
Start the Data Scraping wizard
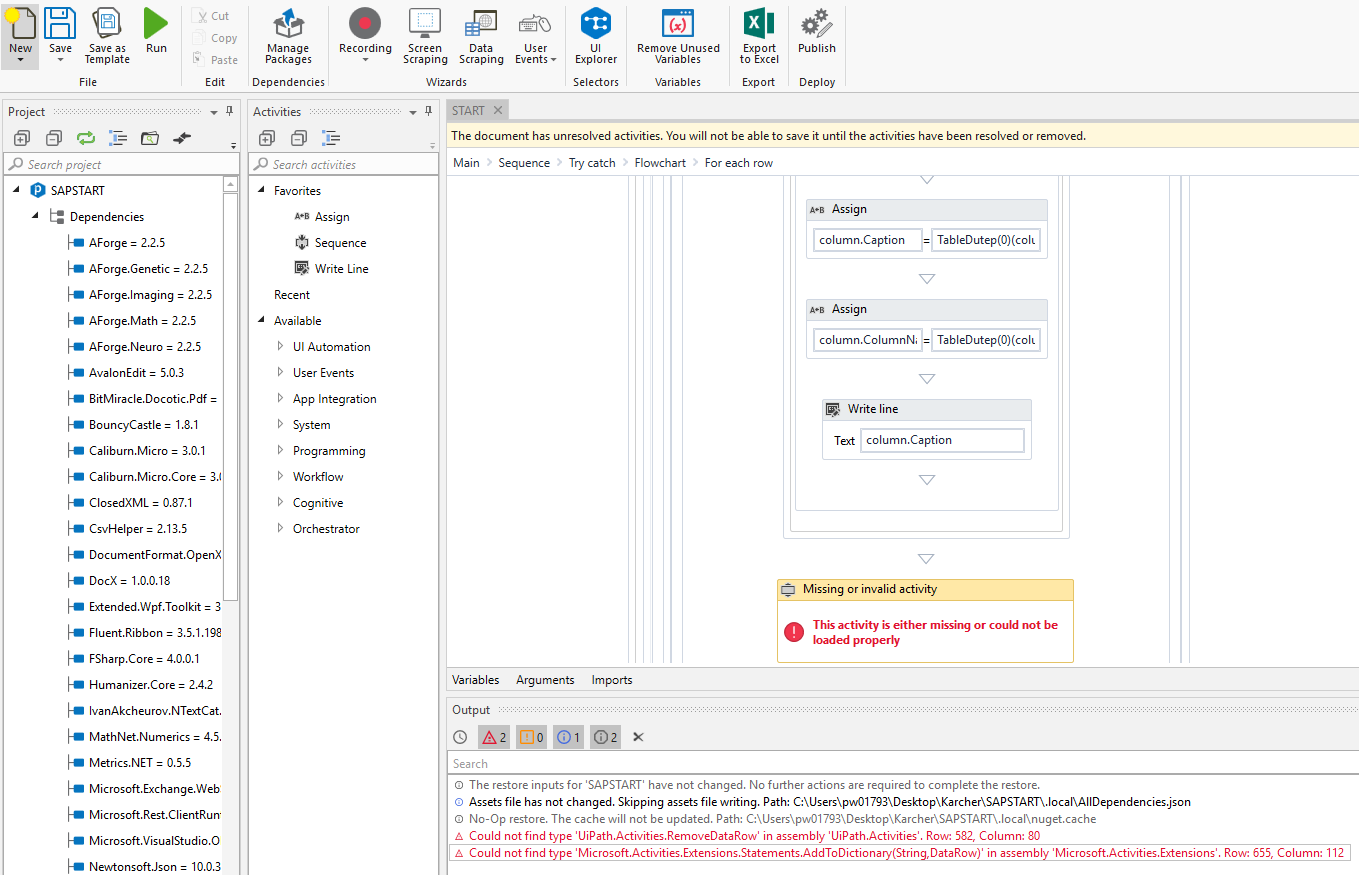tap(481, 37)
